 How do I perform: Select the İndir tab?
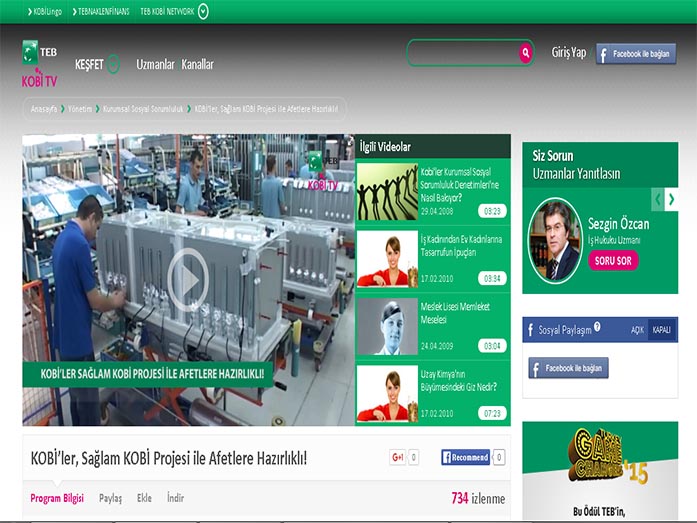(176, 498)
